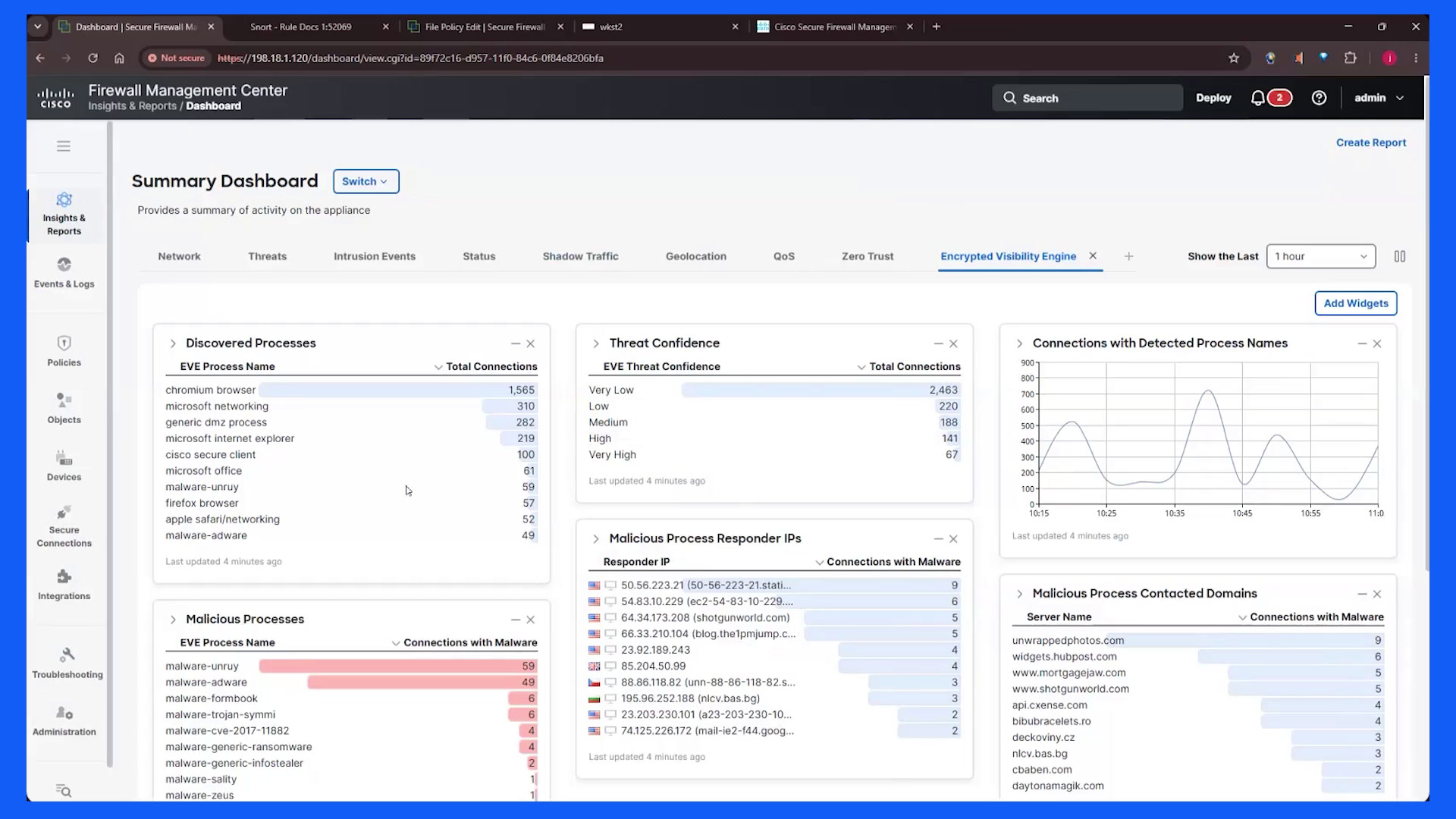The height and width of the screenshot is (819, 1456).
Task: Reload the browser page
Action: [x=93, y=58]
